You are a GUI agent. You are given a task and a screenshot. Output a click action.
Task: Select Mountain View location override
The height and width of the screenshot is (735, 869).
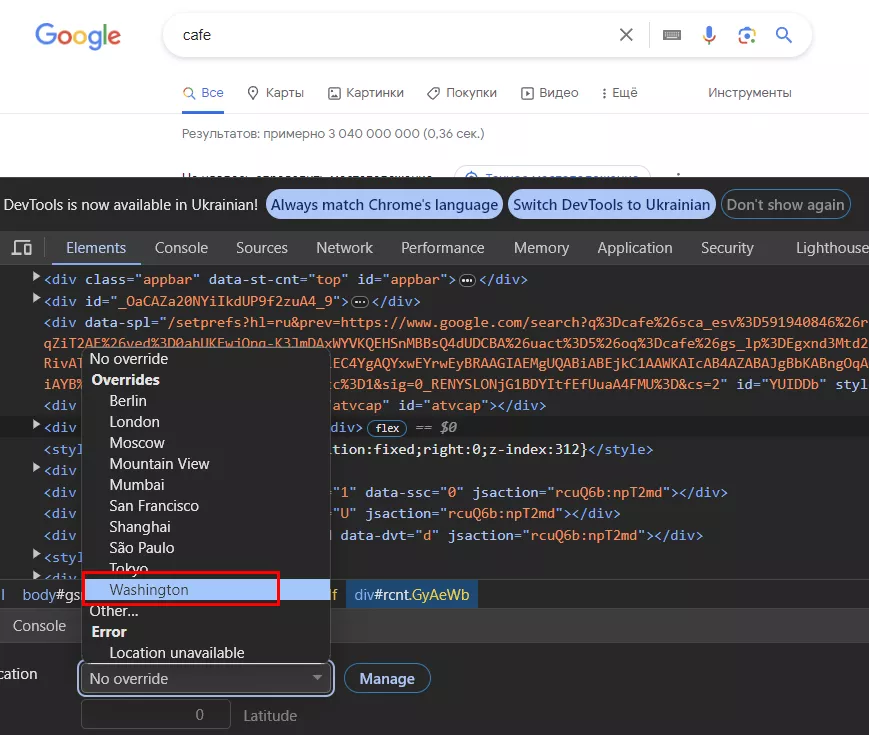coord(206,464)
